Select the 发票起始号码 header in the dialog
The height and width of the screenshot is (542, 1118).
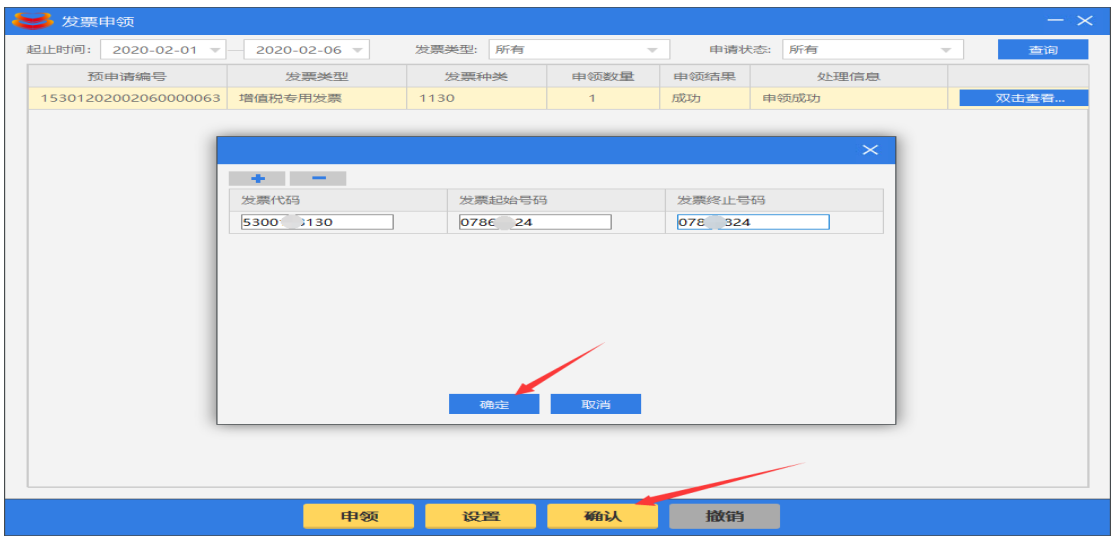pos(557,200)
